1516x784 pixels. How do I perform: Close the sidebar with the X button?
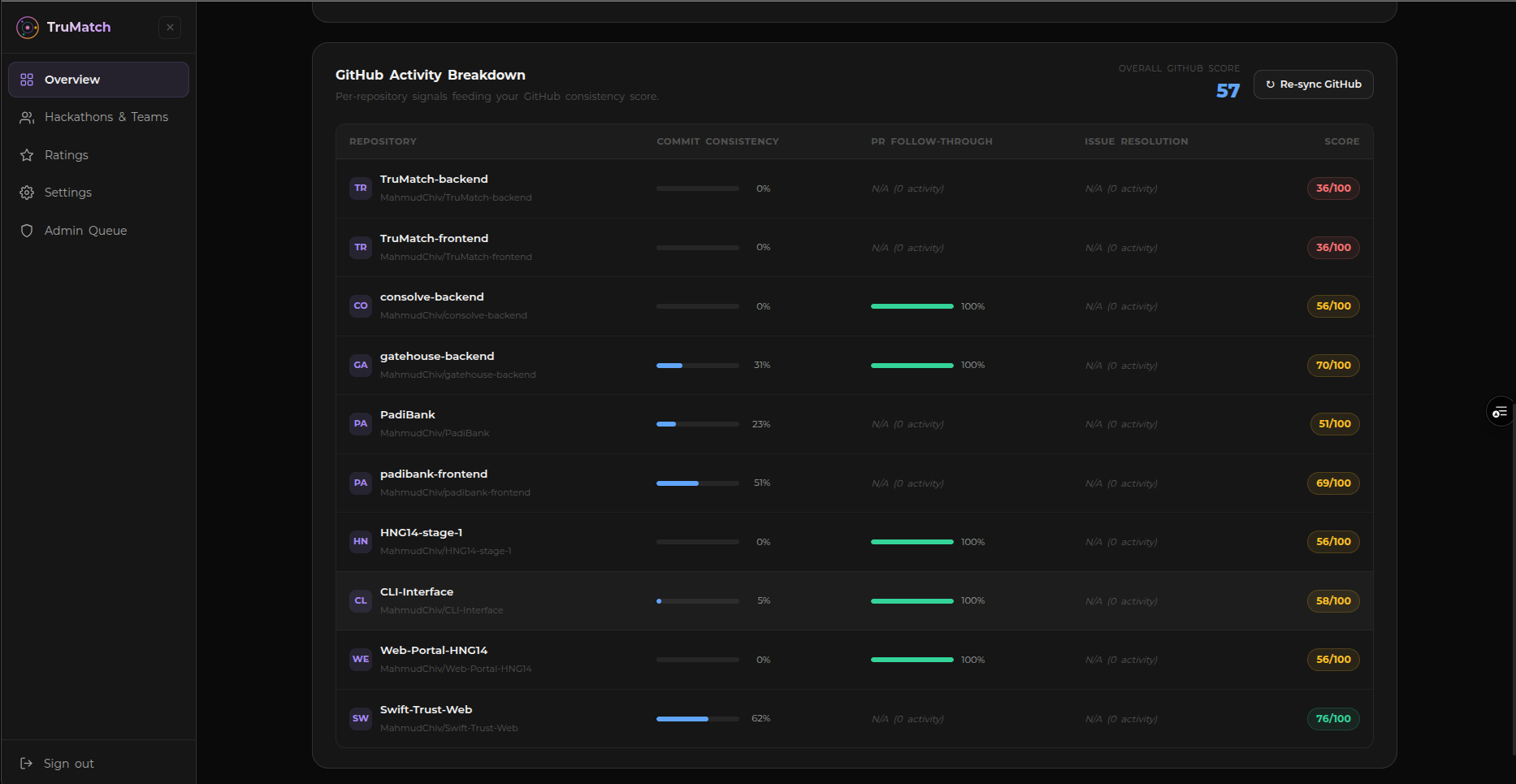tap(170, 28)
